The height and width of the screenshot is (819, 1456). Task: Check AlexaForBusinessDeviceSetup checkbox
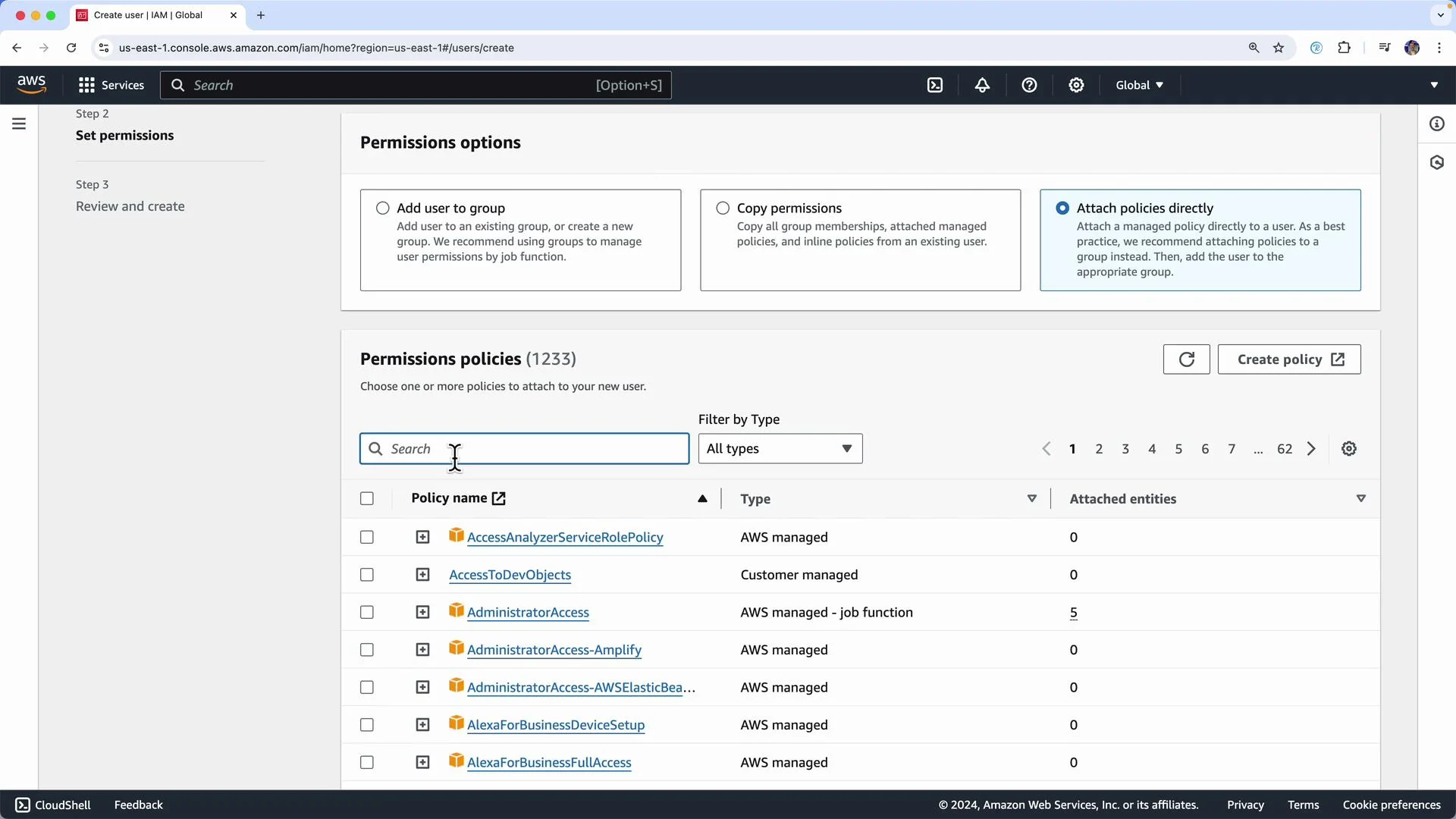click(367, 725)
